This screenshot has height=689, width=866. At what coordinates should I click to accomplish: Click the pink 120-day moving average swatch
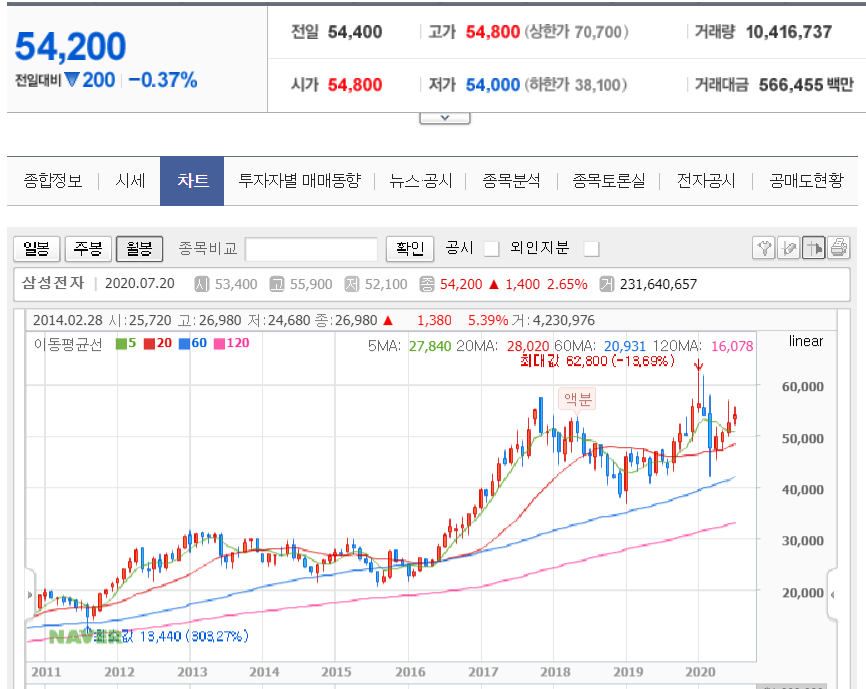pos(220,343)
